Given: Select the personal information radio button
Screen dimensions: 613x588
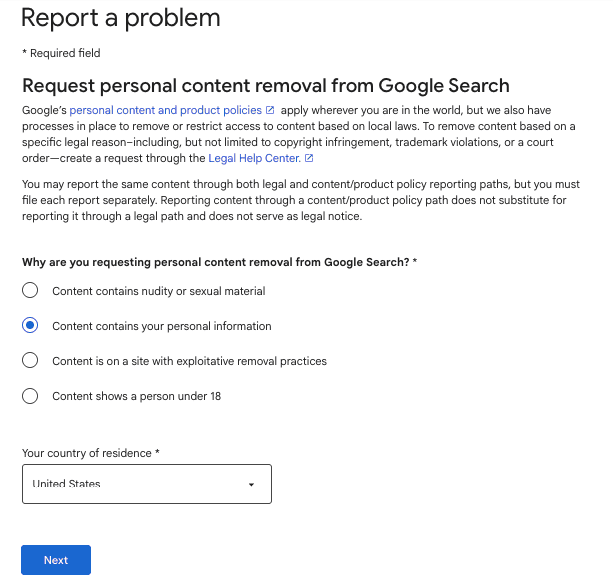Looking at the screenshot, I should 30,326.
